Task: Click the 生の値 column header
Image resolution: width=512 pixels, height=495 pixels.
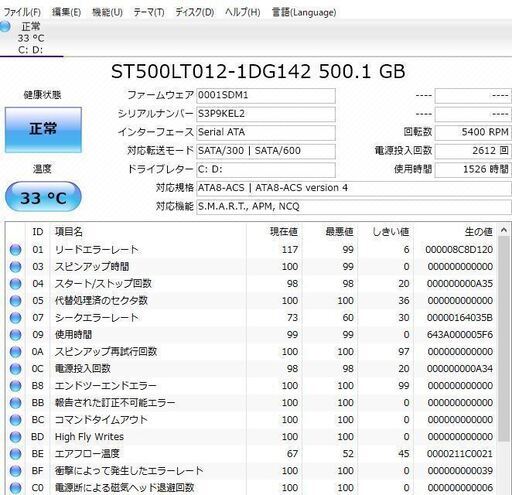Action: click(455, 232)
